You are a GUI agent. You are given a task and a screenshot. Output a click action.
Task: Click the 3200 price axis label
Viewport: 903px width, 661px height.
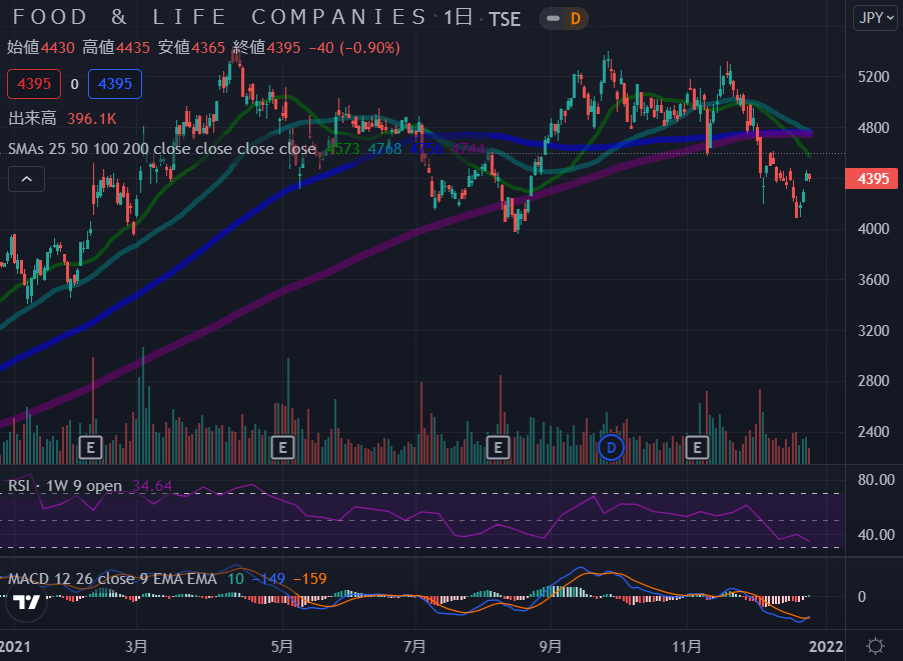873,330
